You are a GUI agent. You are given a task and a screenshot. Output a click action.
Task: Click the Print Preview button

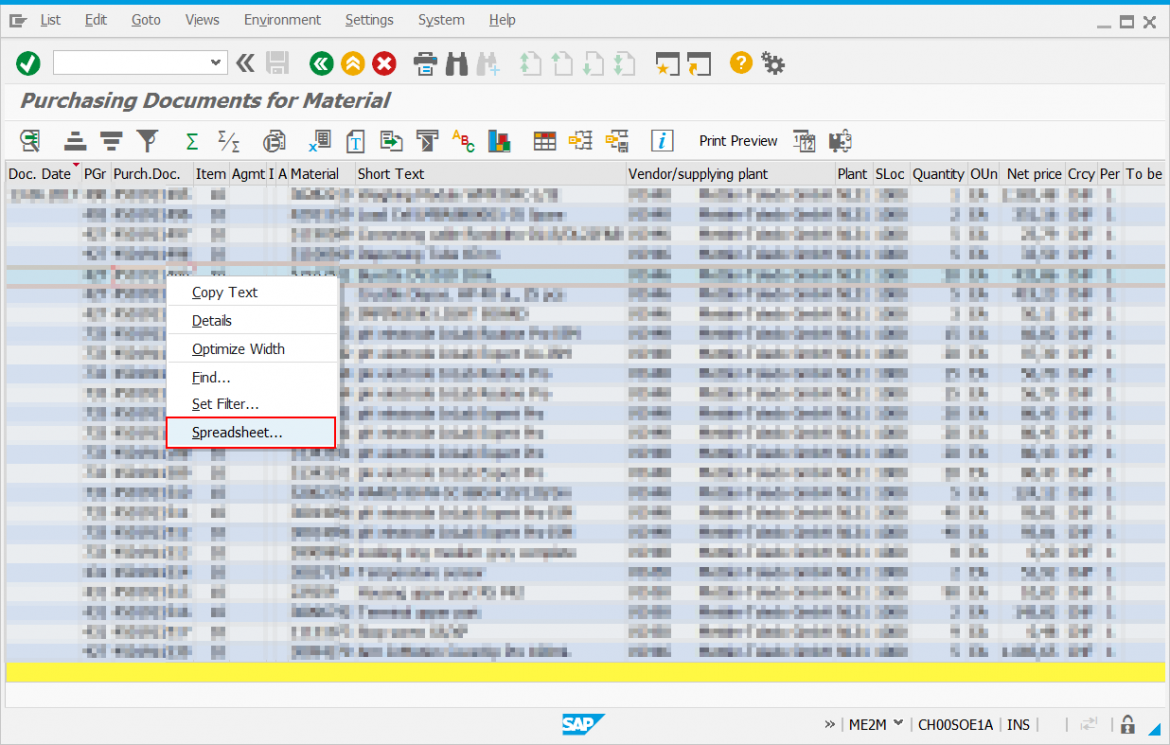pos(738,141)
